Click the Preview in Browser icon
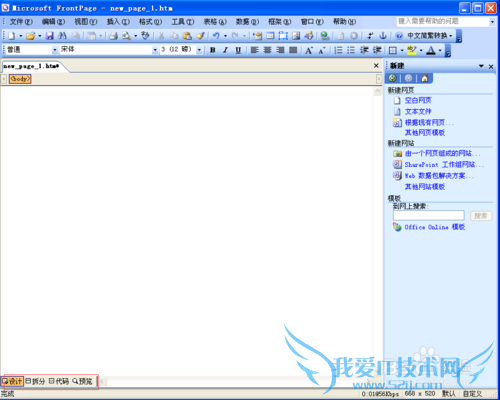Viewport: 500px width, 400px height. [126, 36]
